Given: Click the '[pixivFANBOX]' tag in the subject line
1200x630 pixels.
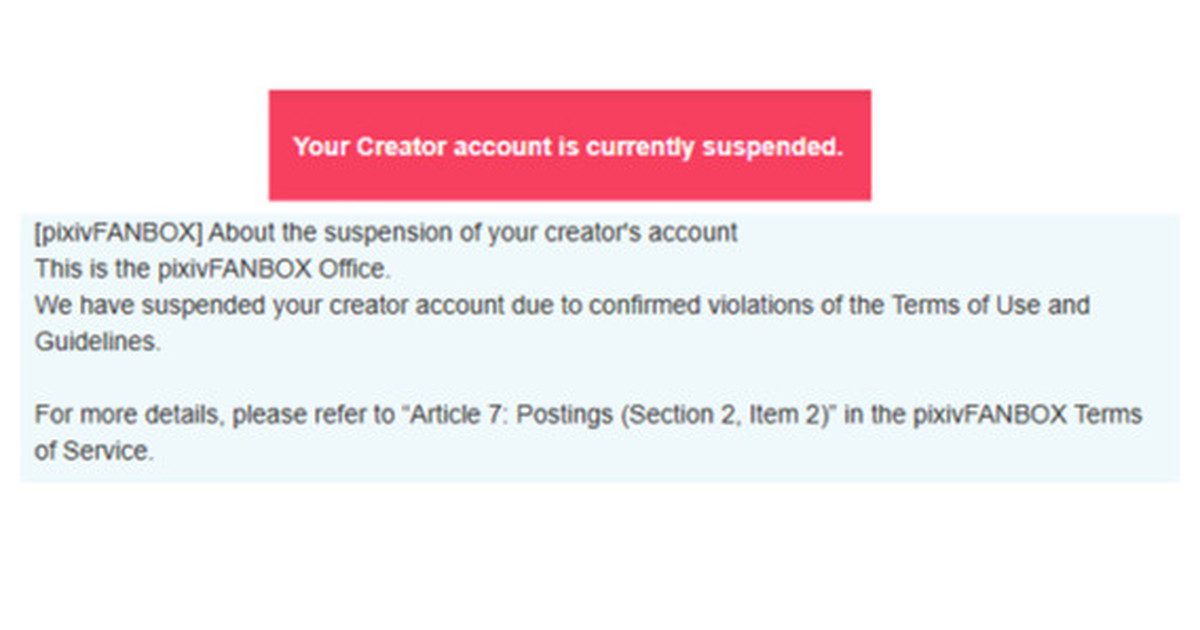Looking at the screenshot, I should [119, 233].
